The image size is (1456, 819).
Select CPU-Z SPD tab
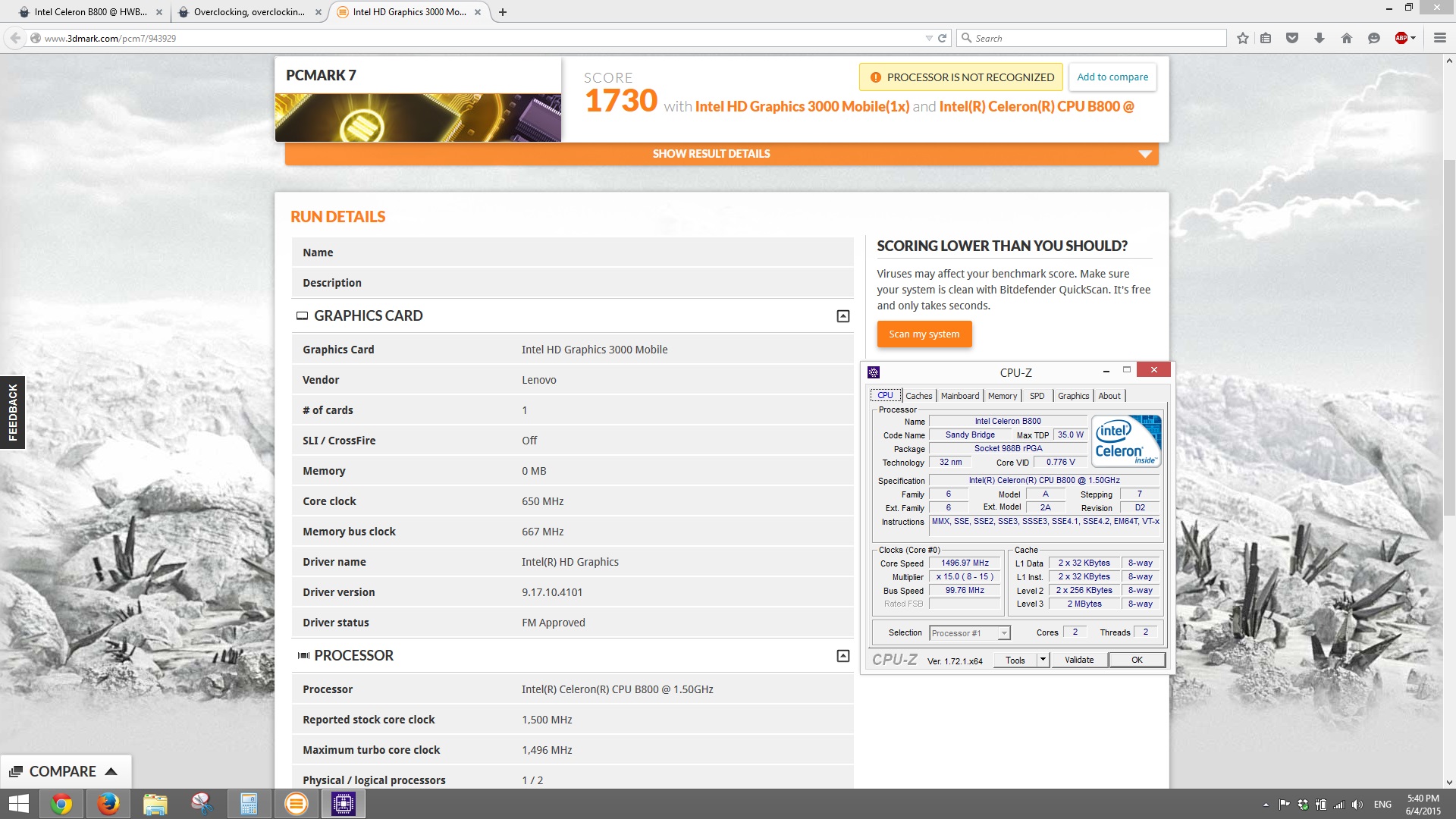[1037, 396]
